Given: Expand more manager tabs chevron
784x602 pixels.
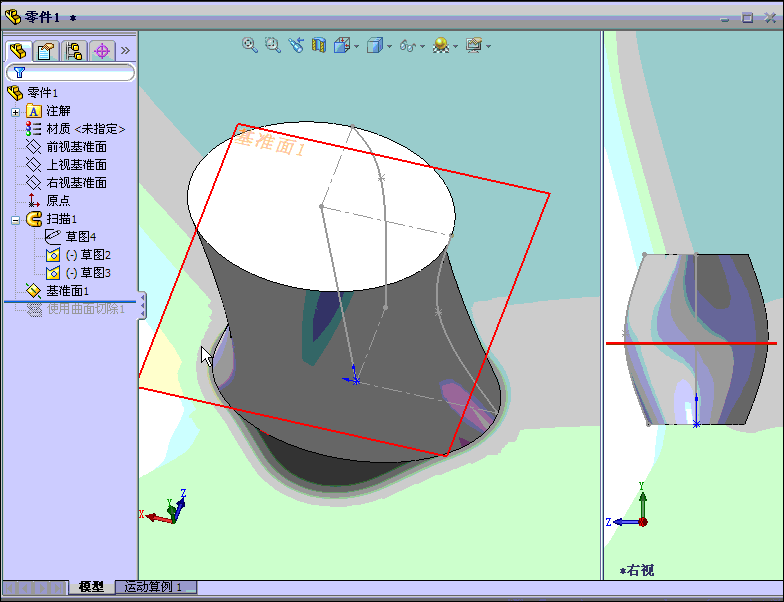Looking at the screenshot, I should (125, 50).
